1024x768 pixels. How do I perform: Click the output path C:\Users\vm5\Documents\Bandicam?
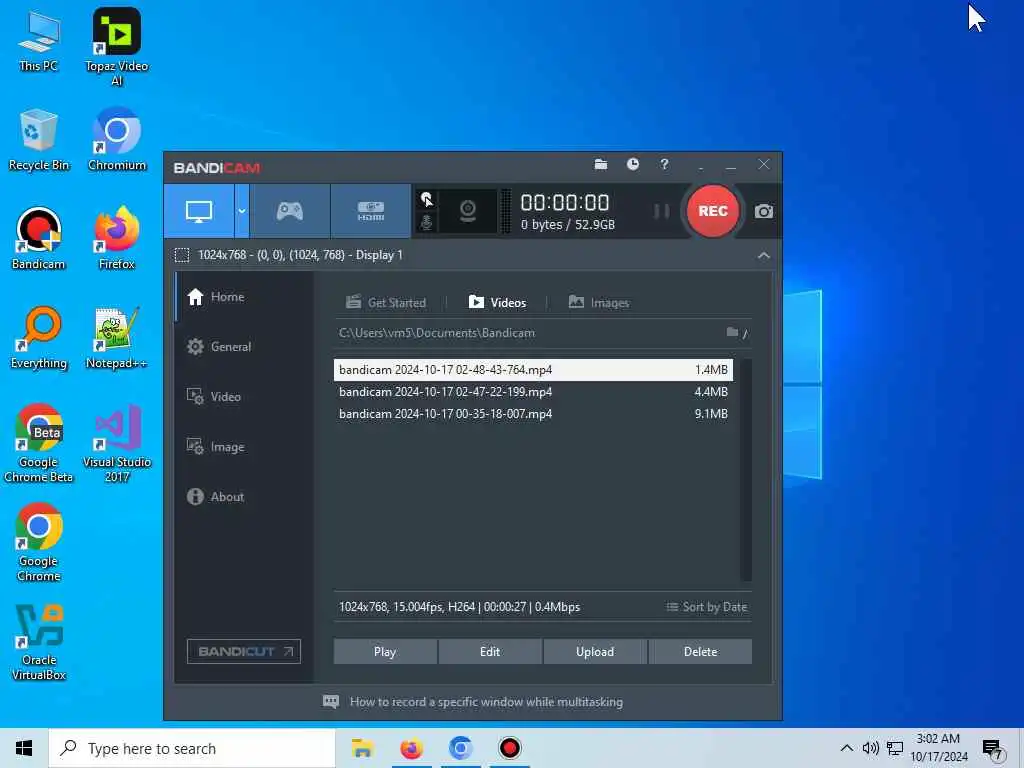tap(437, 333)
